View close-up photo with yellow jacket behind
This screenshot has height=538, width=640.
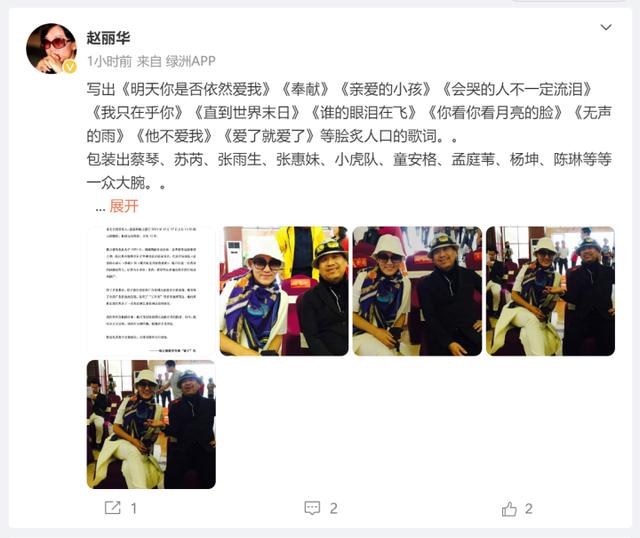point(284,291)
